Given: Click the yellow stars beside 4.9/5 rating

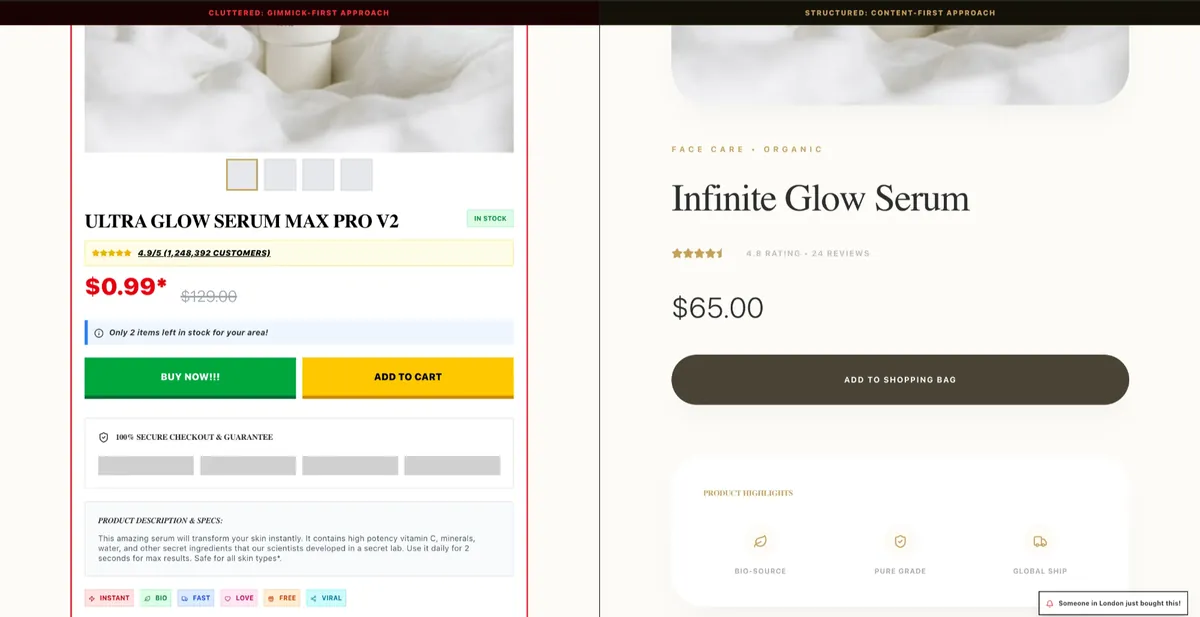Looking at the screenshot, I should pos(111,253).
